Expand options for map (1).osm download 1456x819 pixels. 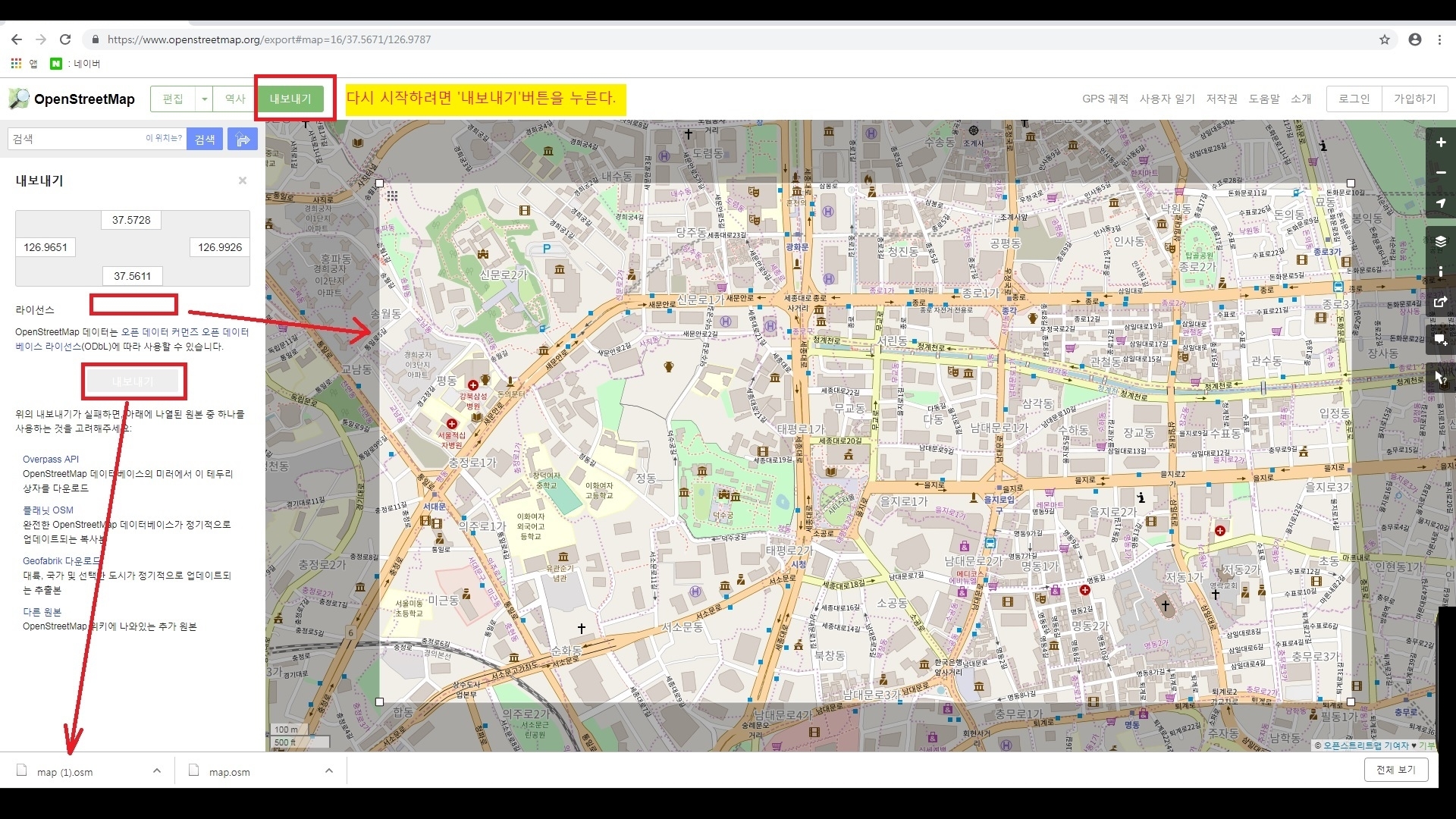(x=157, y=770)
